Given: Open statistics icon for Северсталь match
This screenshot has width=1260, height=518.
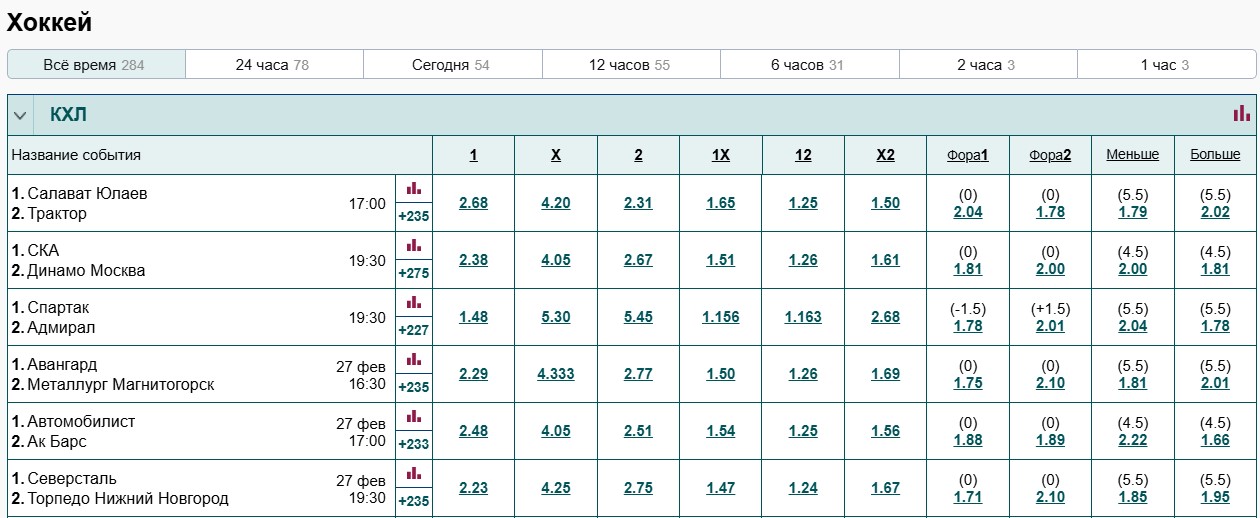Looking at the screenshot, I should 414,473.
